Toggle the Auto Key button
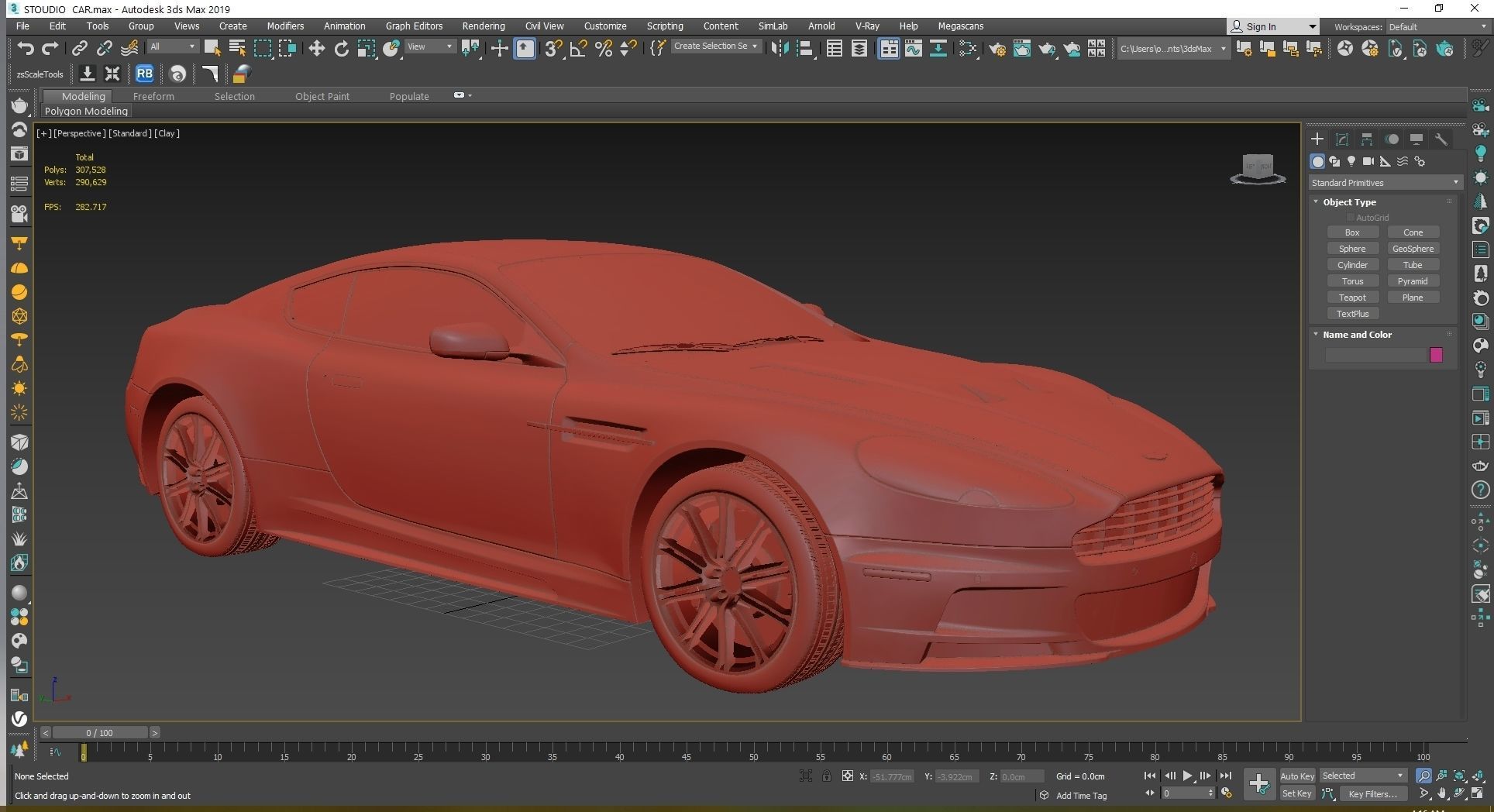Screen dimensions: 1494x812 (x=1297, y=776)
